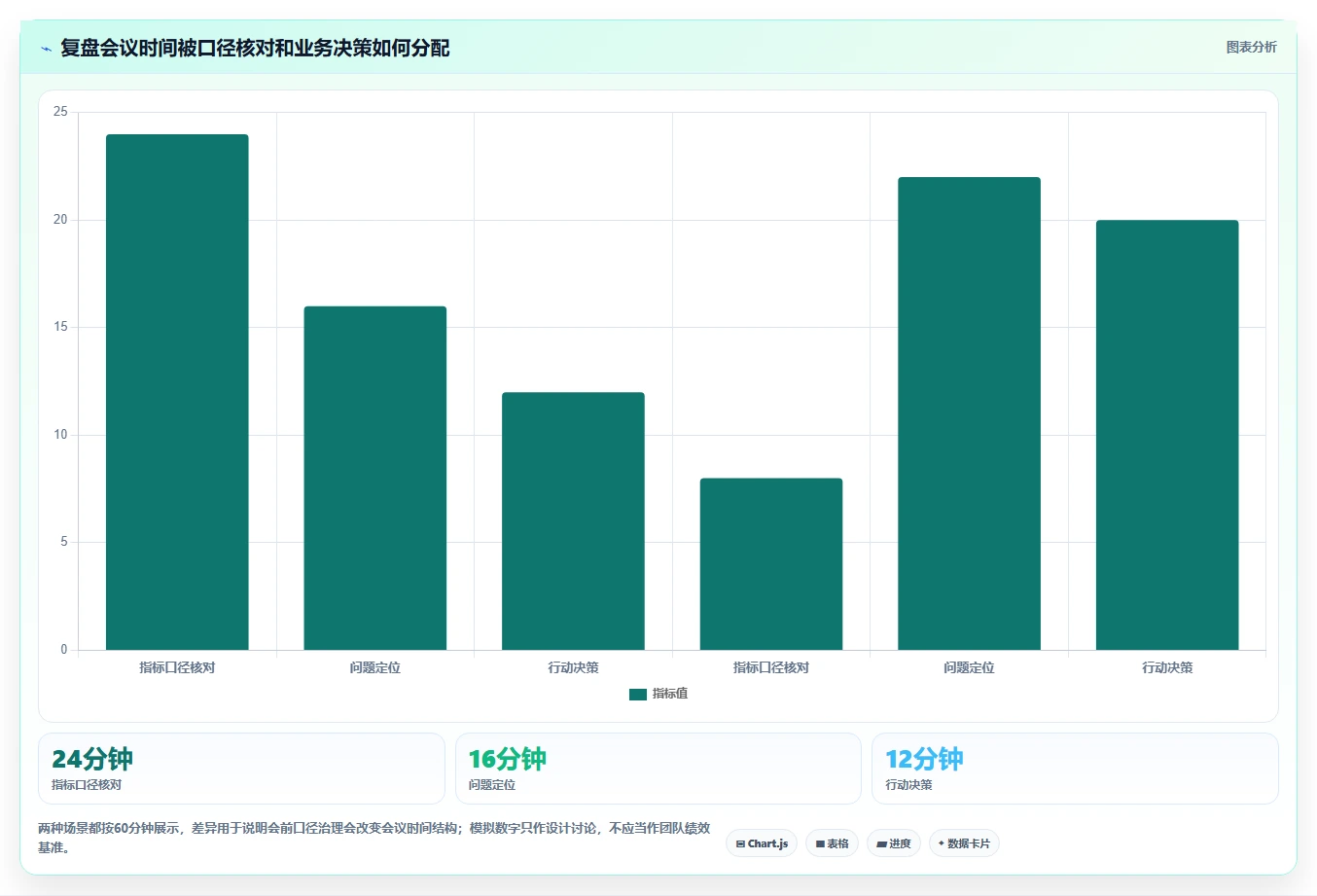Image resolution: width=1317 pixels, height=896 pixels.
Task: Click the Chart.js tag chip
Action: pos(762,843)
